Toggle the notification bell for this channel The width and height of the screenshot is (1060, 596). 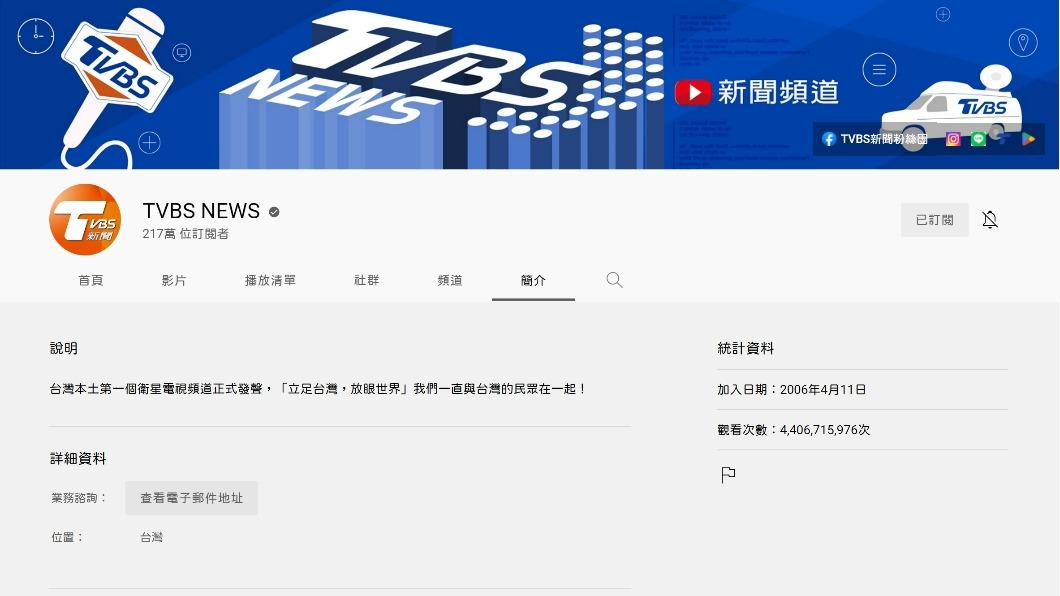pos(990,220)
